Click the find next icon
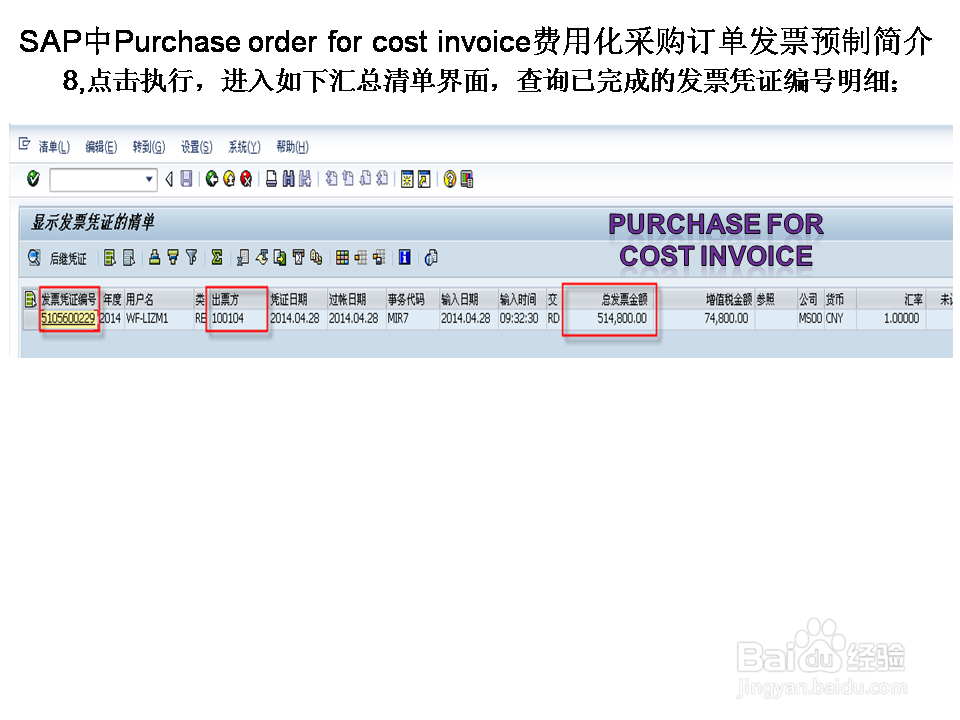This screenshot has height=720, width=960. tap(307, 179)
